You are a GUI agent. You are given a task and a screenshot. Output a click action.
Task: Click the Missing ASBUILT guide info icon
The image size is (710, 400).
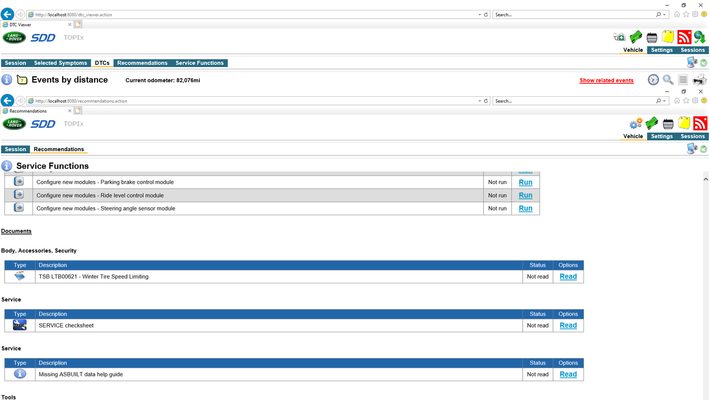[19, 374]
